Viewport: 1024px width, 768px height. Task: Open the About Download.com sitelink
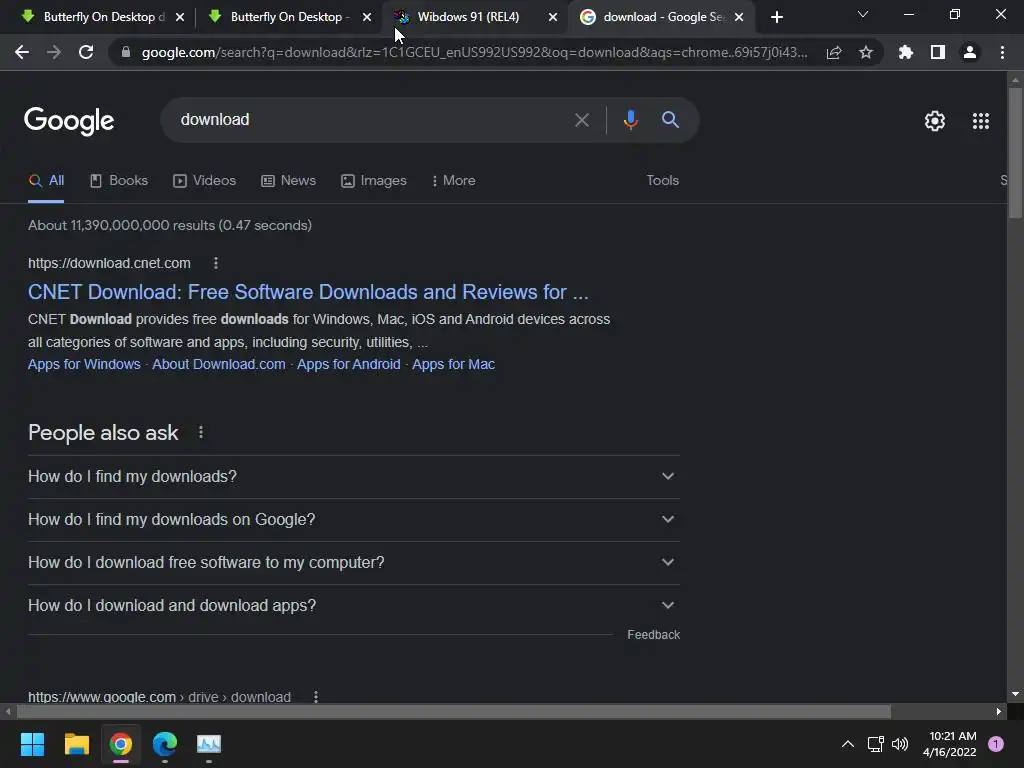pos(219,364)
